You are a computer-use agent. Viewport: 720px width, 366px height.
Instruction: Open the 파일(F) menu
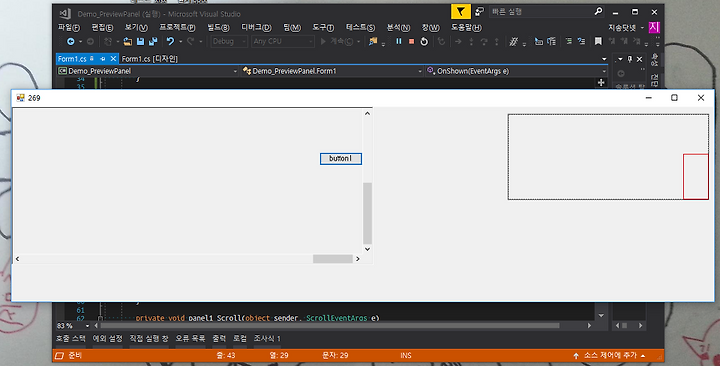point(68,28)
